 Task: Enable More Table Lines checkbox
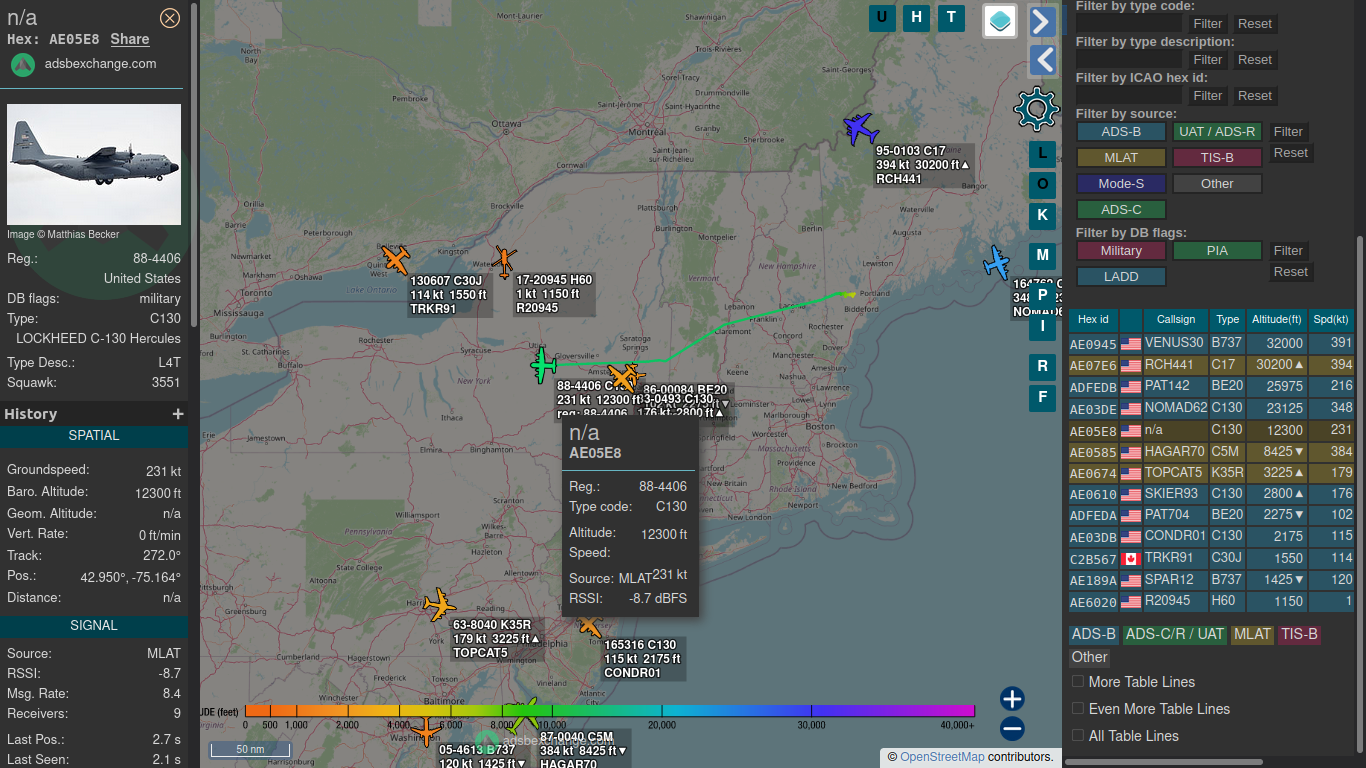tap(1078, 681)
